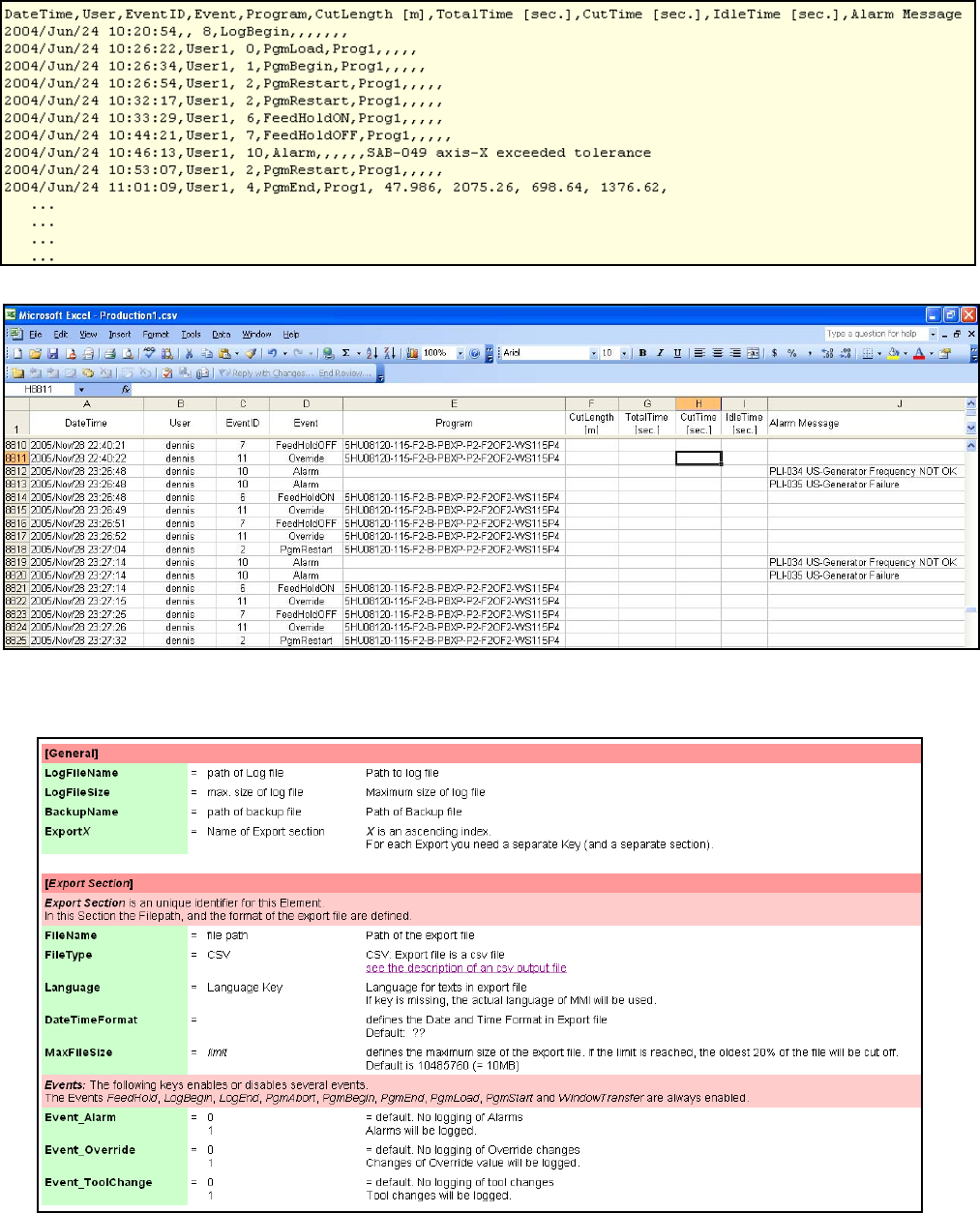Click the vertical scrollbar of the spreadsheet
Viewport: 980px width, 1213px height.
(x=971, y=542)
